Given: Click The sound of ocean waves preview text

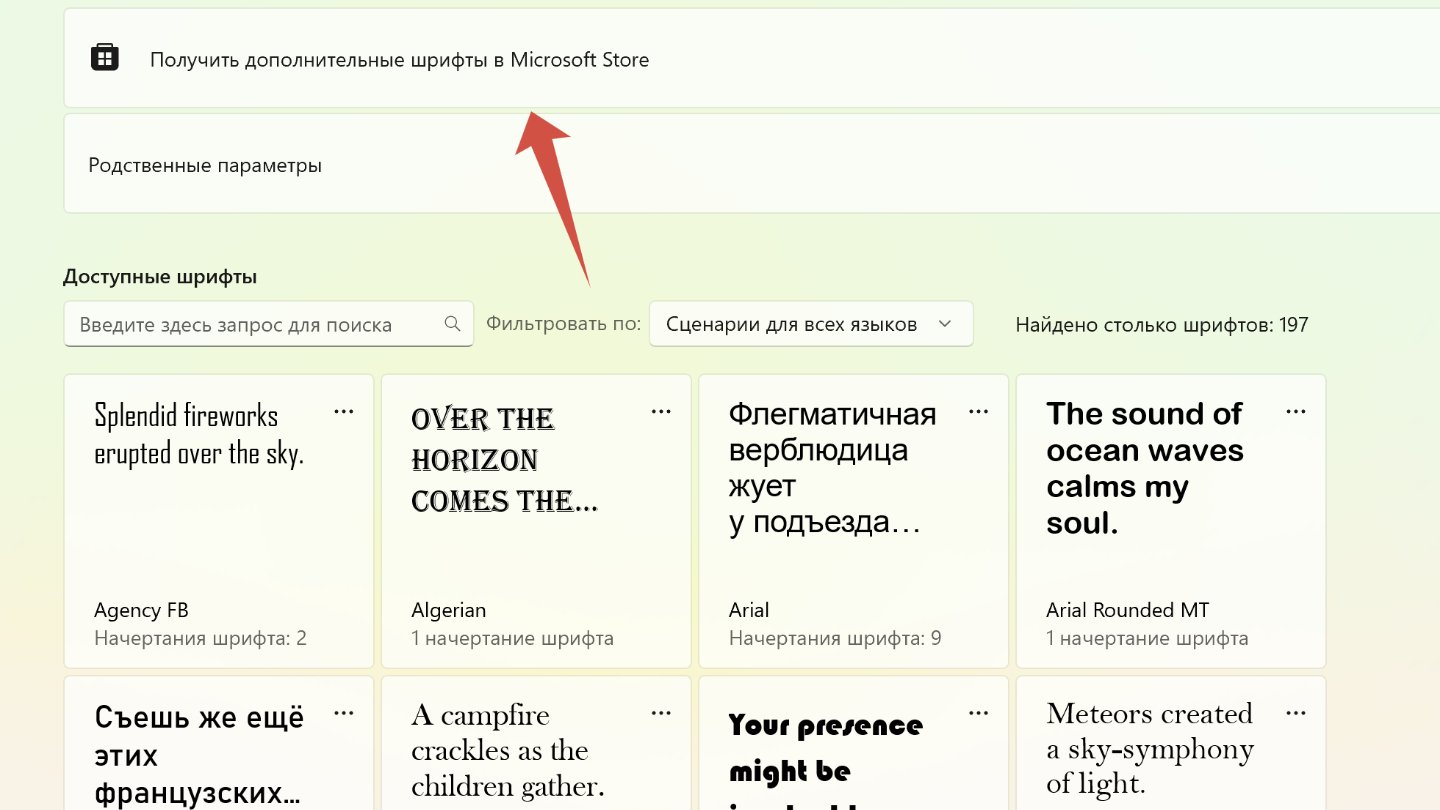Looking at the screenshot, I should pyautogui.click(x=1145, y=468).
